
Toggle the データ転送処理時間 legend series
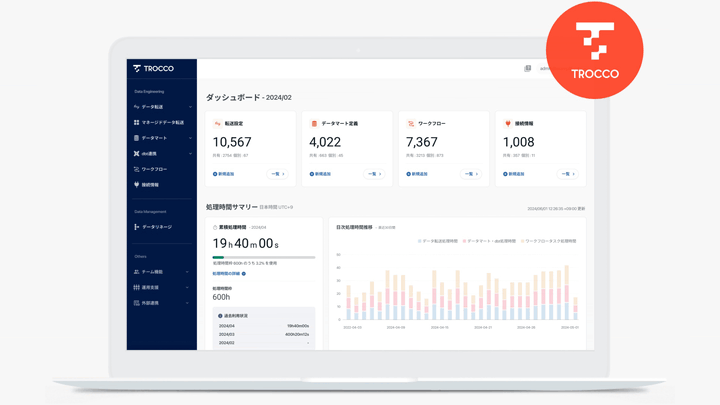(x=438, y=241)
